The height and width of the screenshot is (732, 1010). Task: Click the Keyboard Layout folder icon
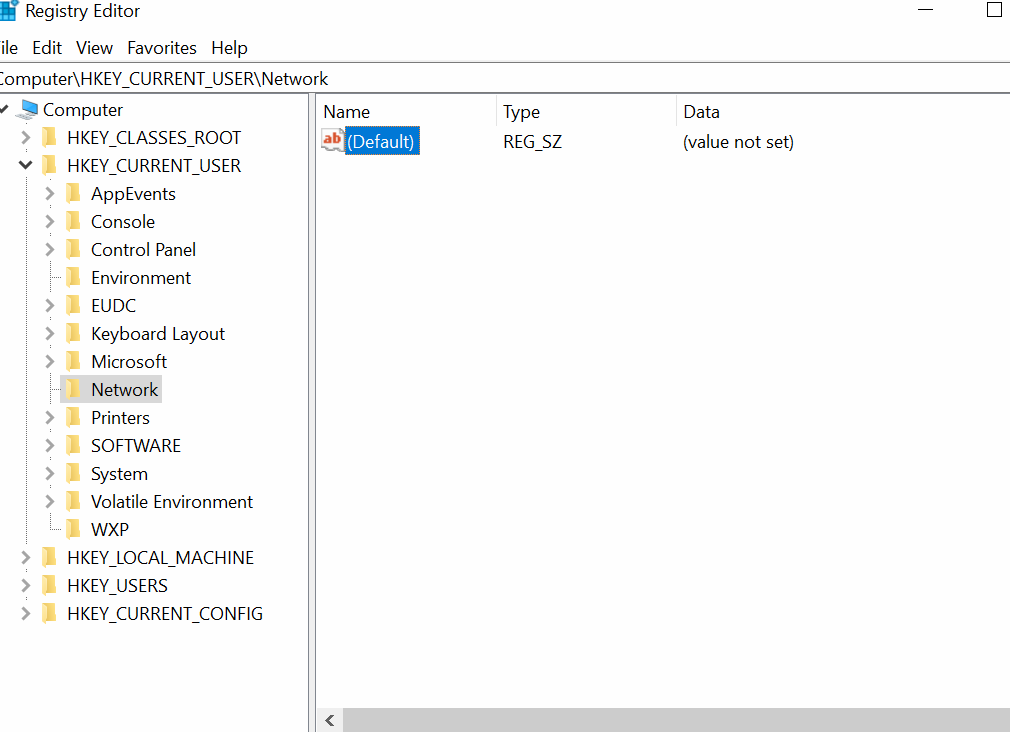(73, 333)
